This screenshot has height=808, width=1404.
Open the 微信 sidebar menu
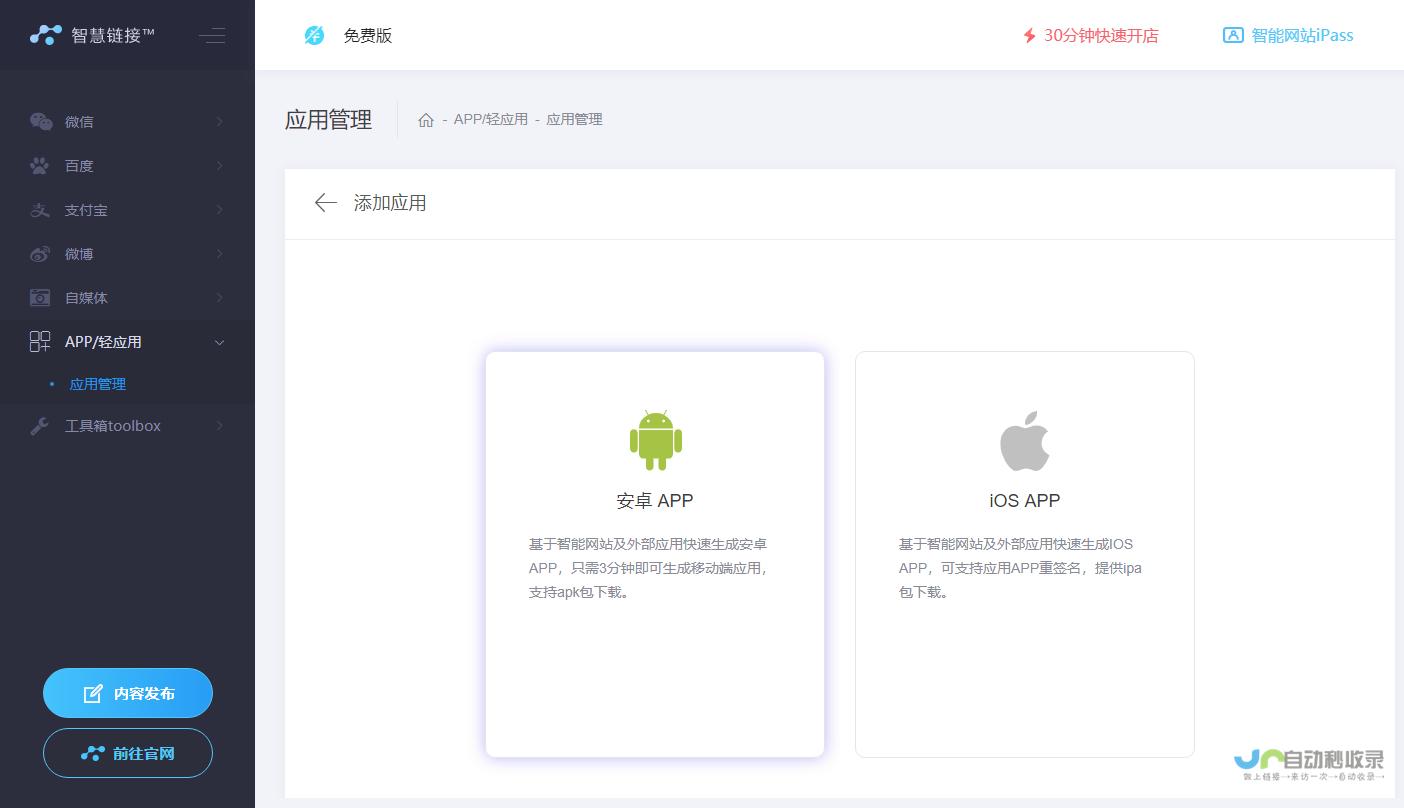pos(127,122)
